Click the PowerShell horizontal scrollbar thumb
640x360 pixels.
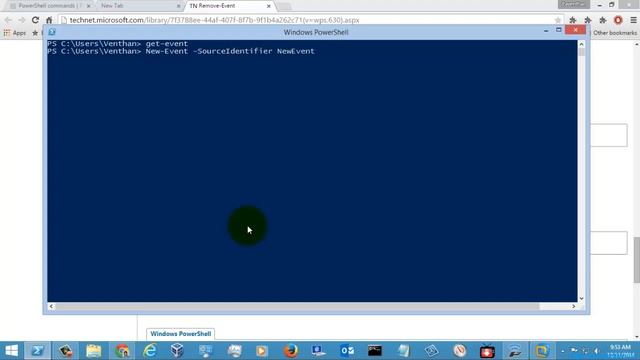pyautogui.click(x=297, y=306)
